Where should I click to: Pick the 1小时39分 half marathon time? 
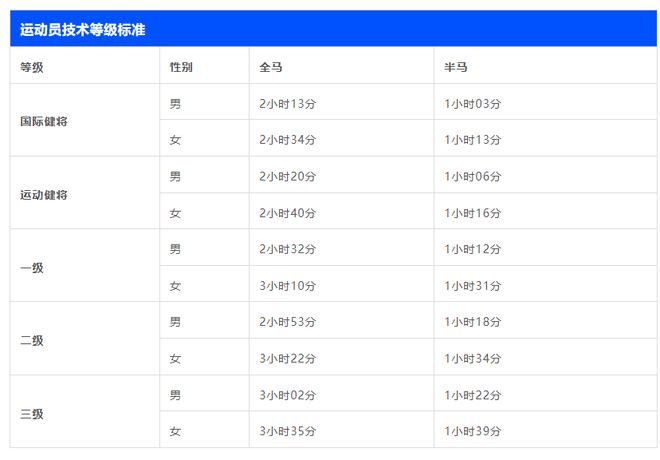click(x=473, y=431)
